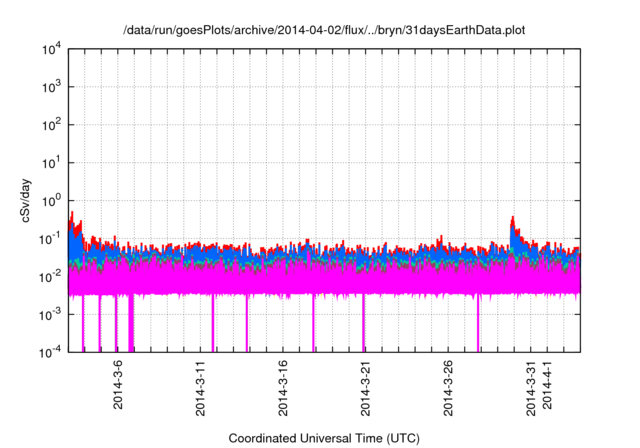Click the 2014-3-11 date tick label

click(200, 388)
